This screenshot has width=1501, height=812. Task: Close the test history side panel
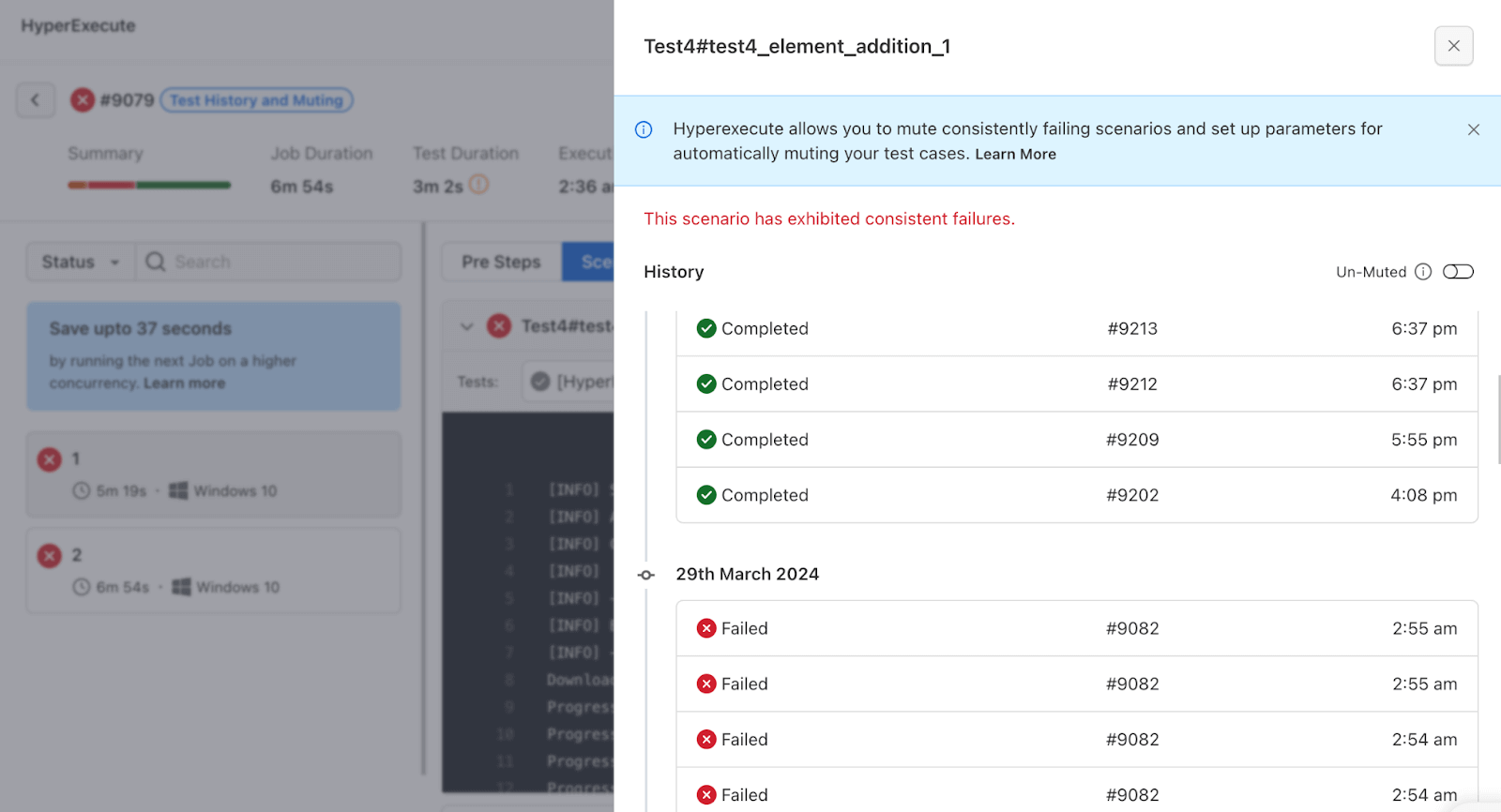[1453, 46]
